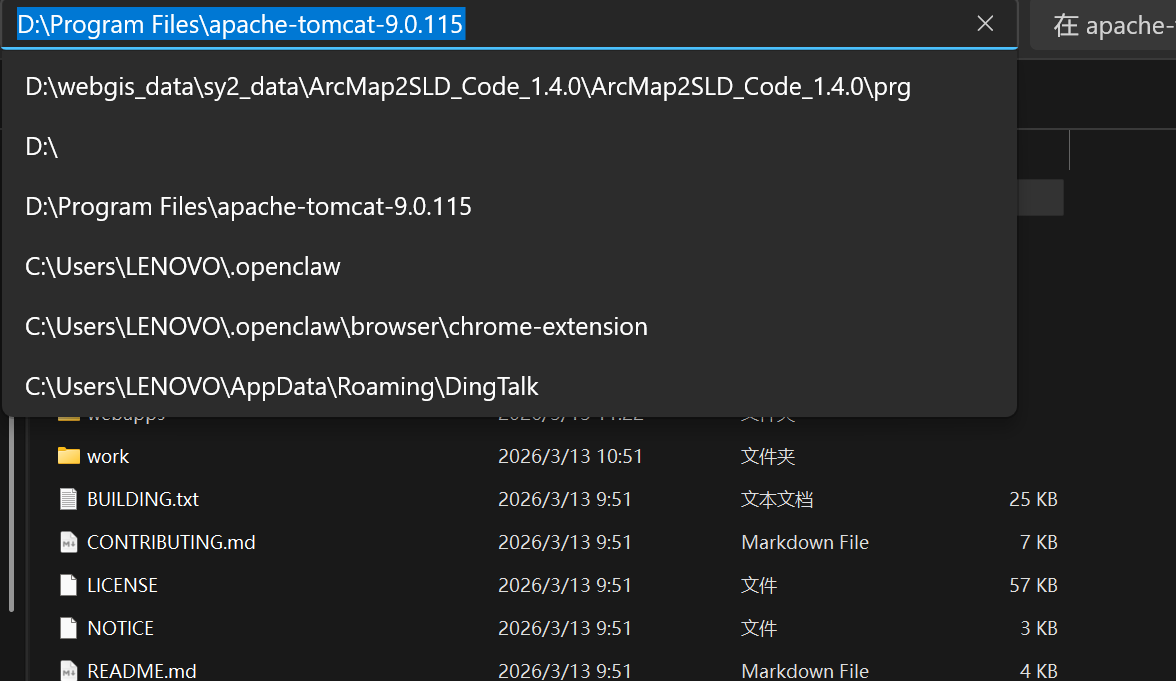Select the LICENSE file name

[122, 585]
